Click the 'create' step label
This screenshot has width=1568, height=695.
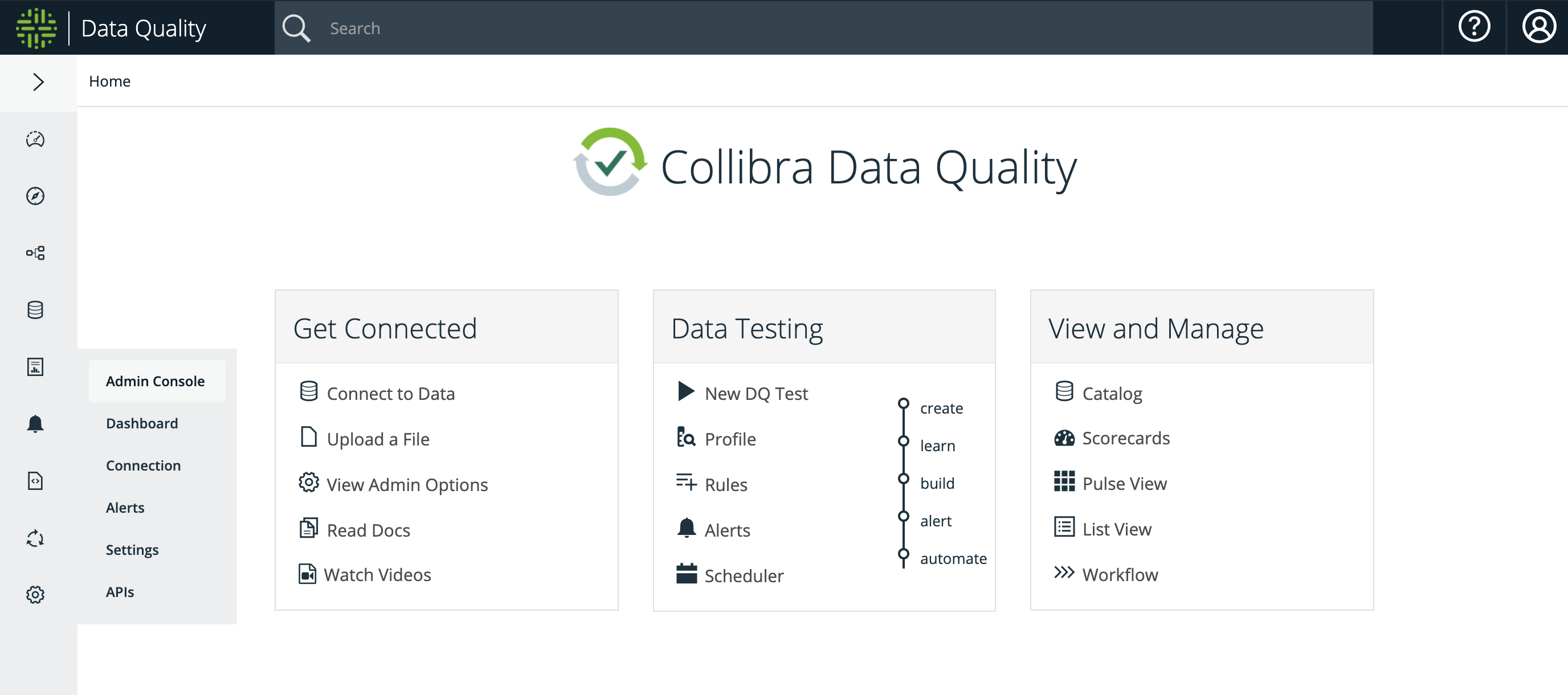pyautogui.click(x=941, y=408)
